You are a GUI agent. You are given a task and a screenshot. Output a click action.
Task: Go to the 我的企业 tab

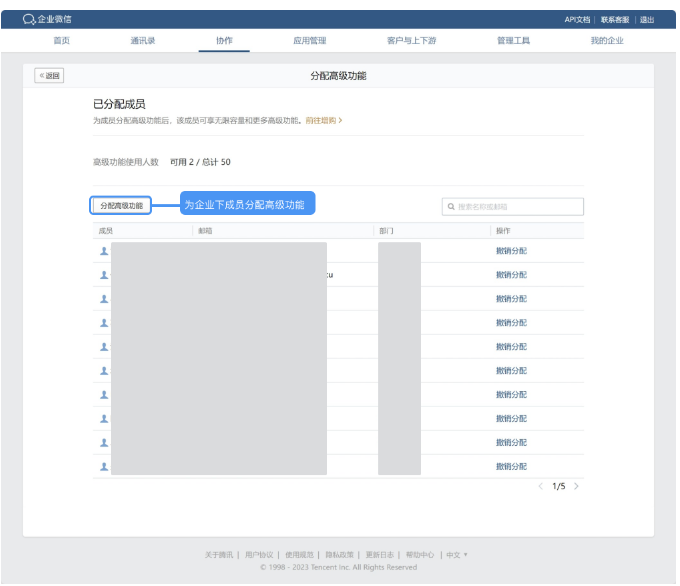(x=606, y=41)
